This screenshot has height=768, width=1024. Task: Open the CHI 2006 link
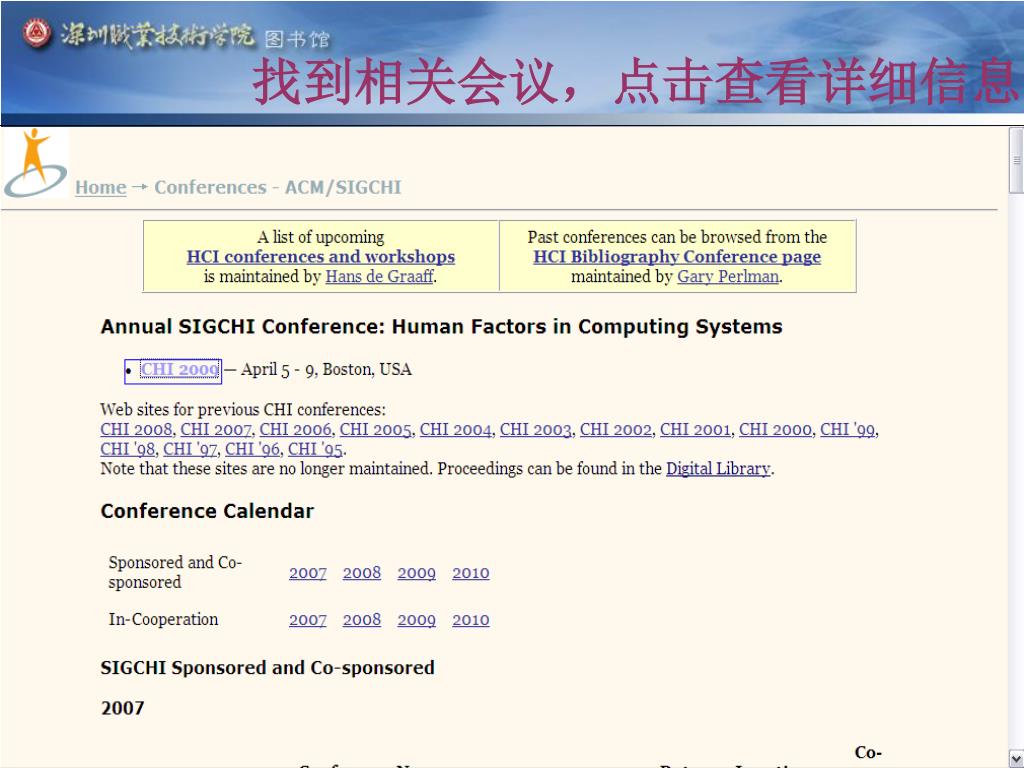(296, 429)
